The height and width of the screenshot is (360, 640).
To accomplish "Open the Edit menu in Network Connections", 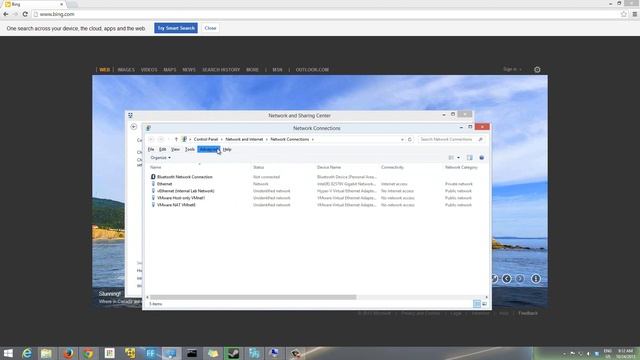I will click(162, 149).
